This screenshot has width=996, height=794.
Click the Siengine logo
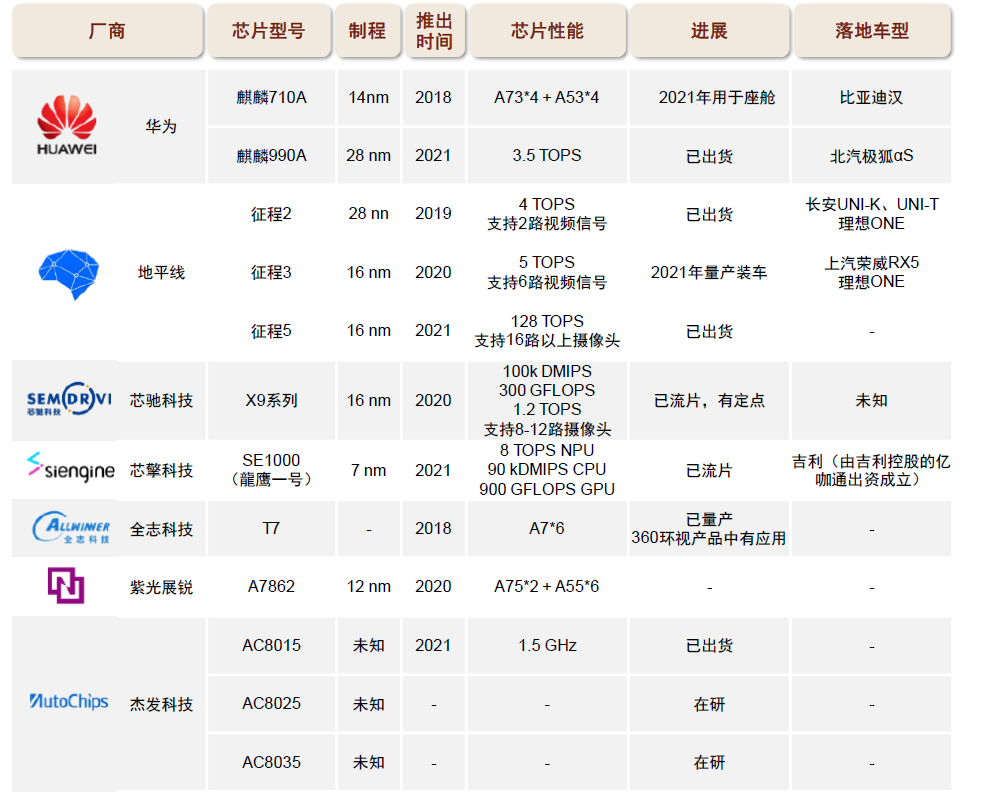[x=70, y=468]
